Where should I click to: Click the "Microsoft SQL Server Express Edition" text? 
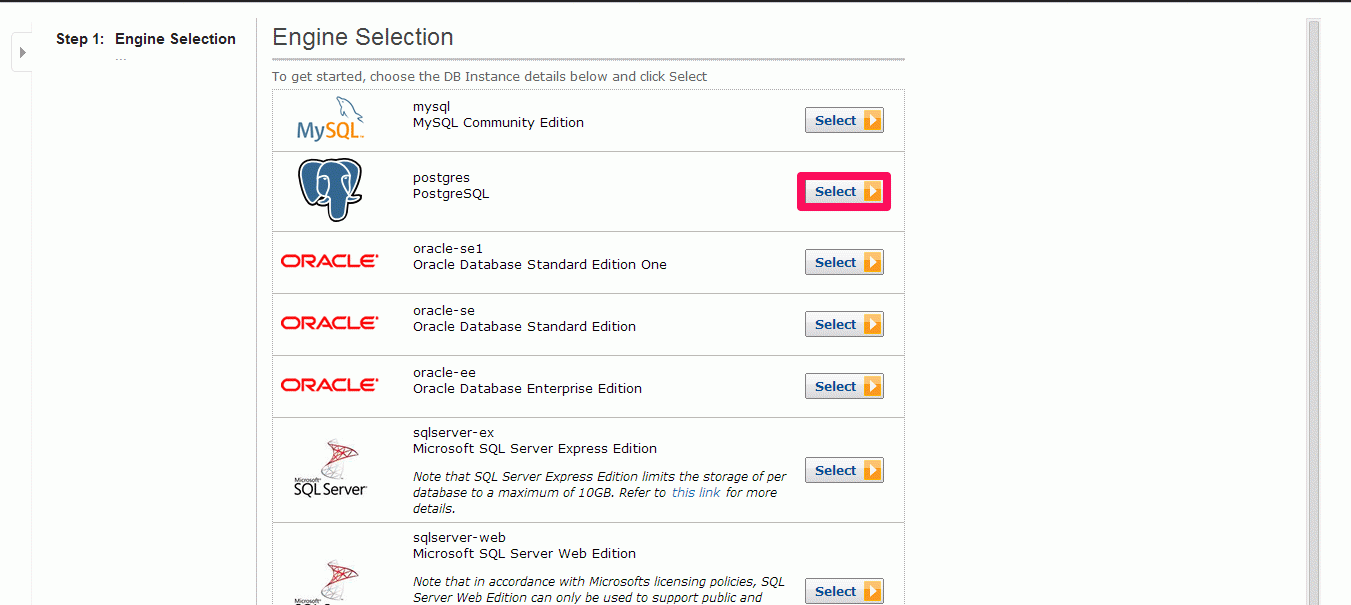pyautogui.click(x=535, y=449)
